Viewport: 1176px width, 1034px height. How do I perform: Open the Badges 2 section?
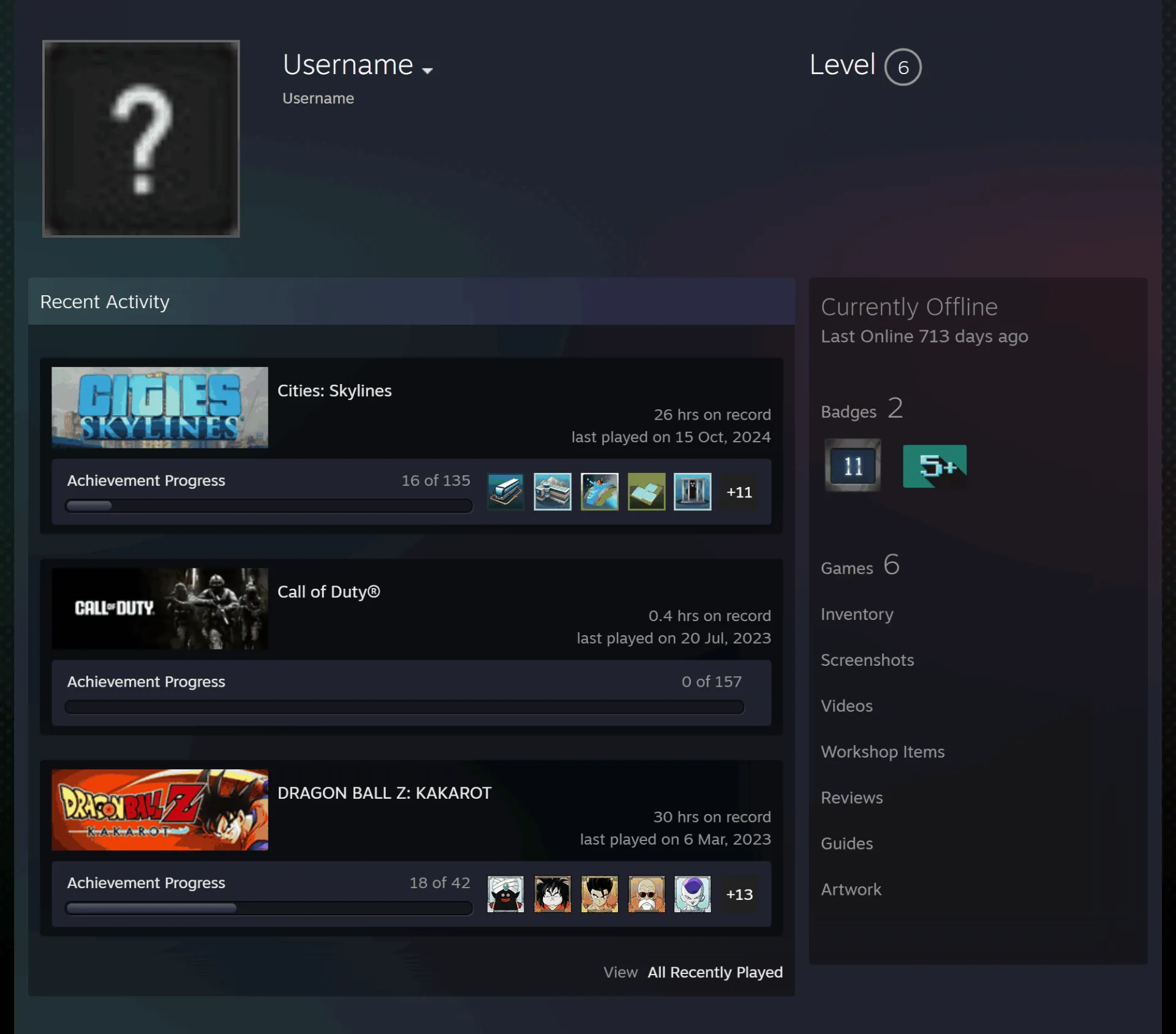tap(862, 409)
